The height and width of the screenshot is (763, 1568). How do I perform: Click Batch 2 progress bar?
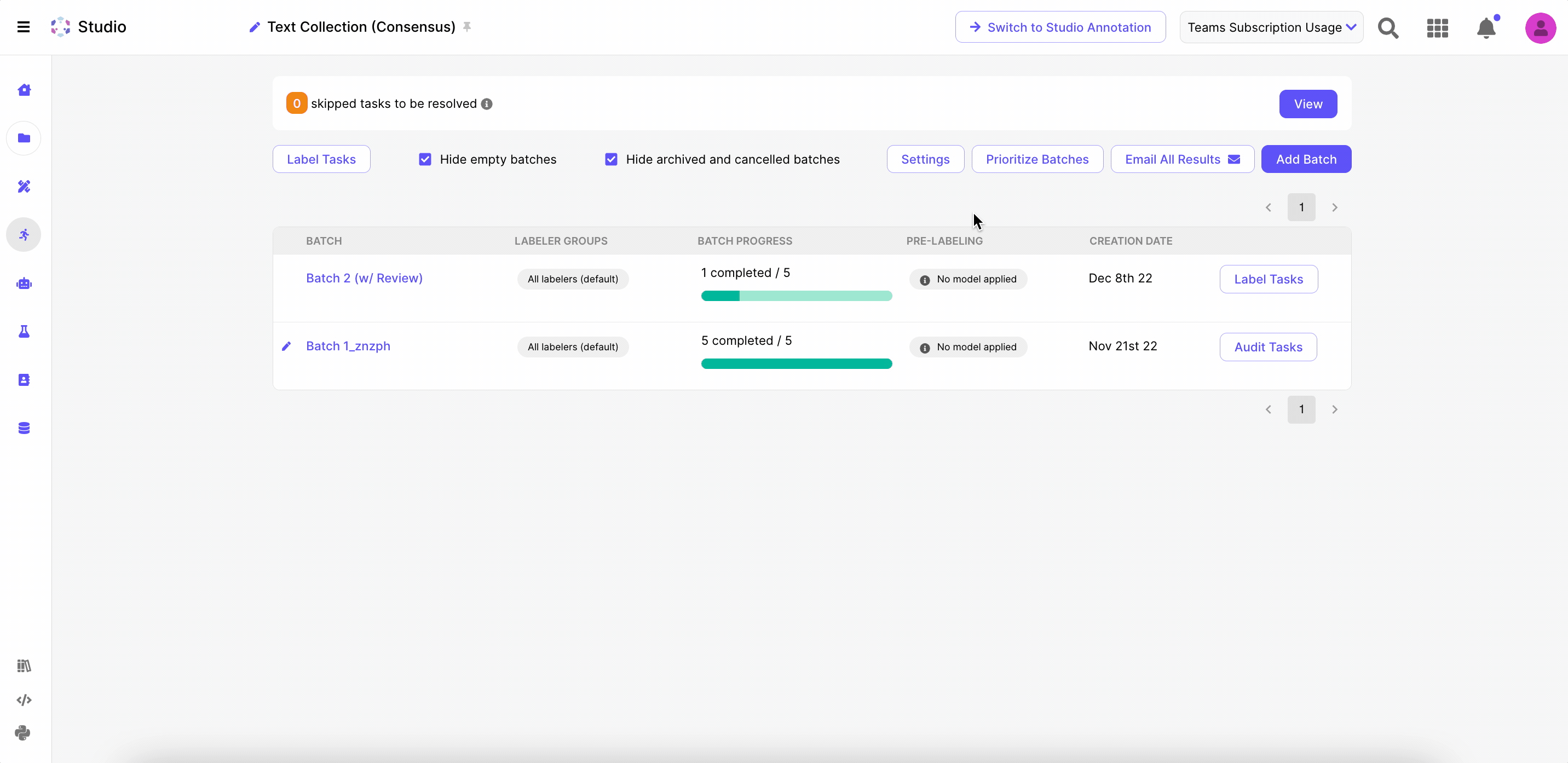(x=796, y=296)
